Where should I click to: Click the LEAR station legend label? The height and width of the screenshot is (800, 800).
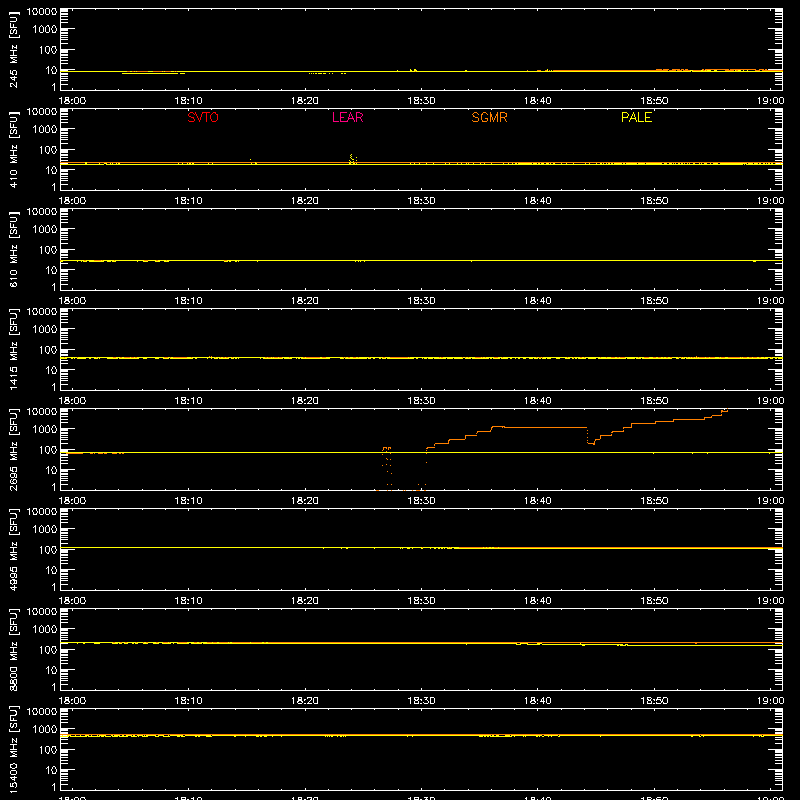[x=347, y=117]
